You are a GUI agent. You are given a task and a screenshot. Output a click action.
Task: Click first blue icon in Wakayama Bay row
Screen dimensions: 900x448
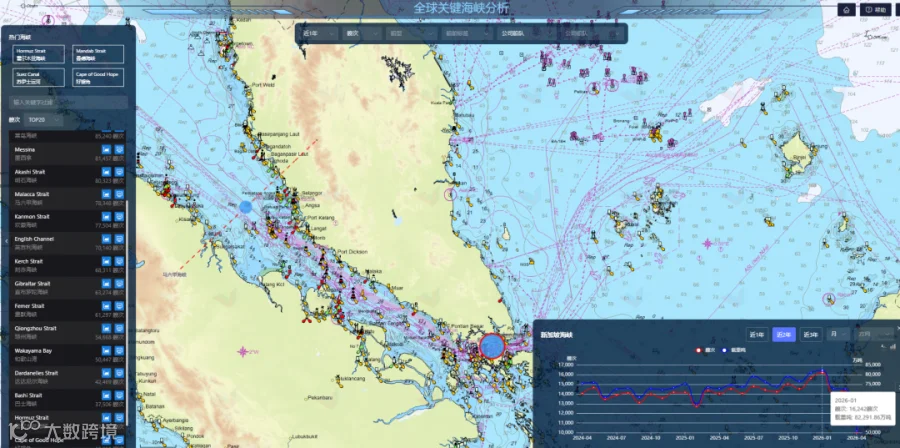106,350
